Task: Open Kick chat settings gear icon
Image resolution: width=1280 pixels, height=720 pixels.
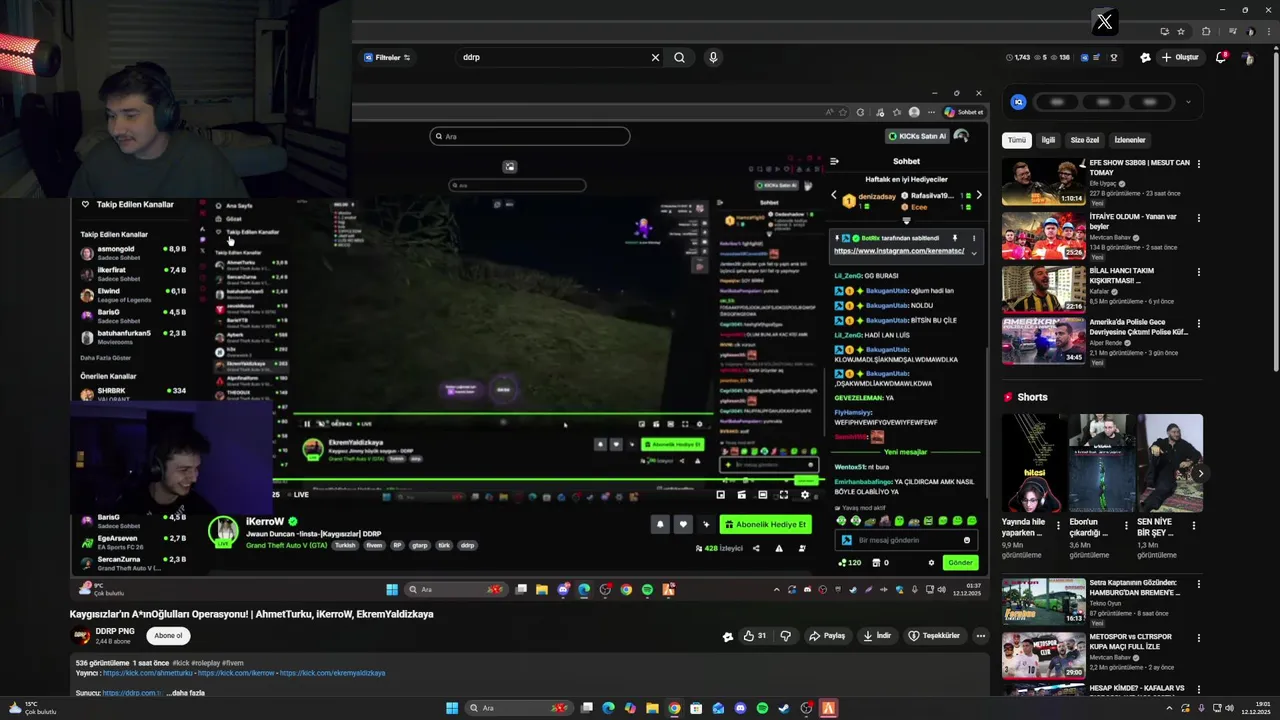Action: point(931,562)
